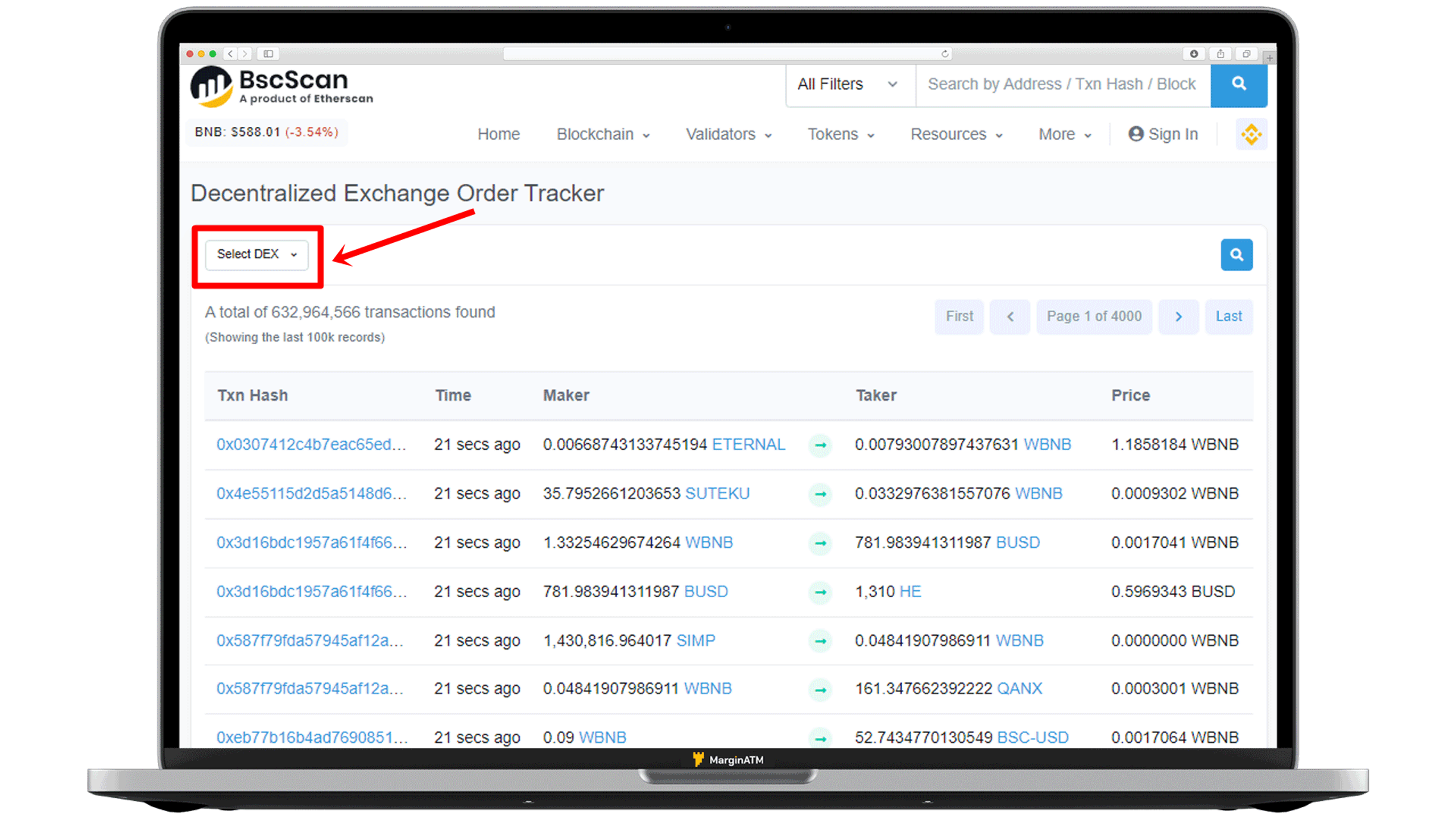Click the browser back arrow
Image resolution: width=1456 pixels, height=819 pixels.
230,53
